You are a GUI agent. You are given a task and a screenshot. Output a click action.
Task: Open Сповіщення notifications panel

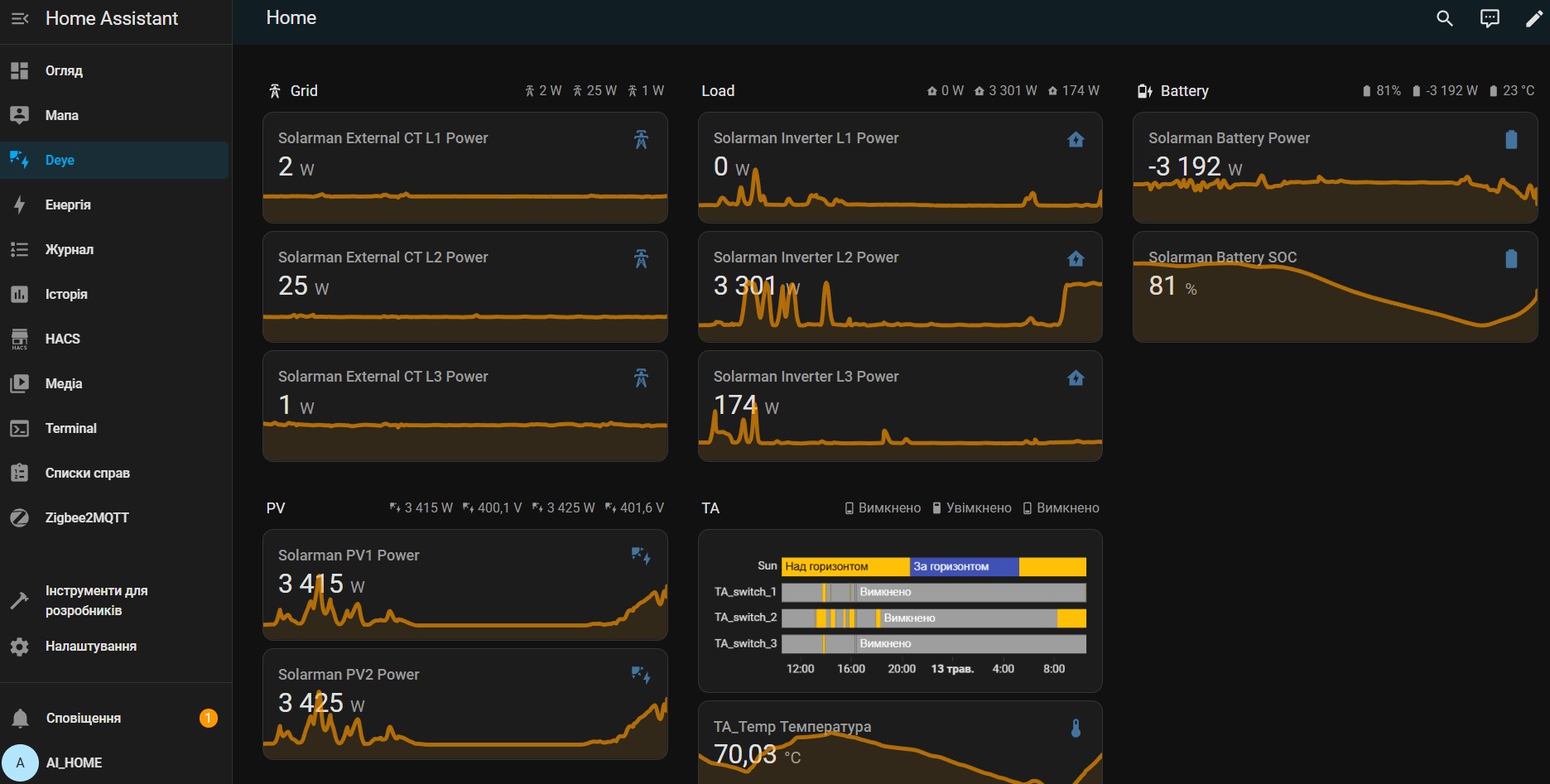pos(83,718)
